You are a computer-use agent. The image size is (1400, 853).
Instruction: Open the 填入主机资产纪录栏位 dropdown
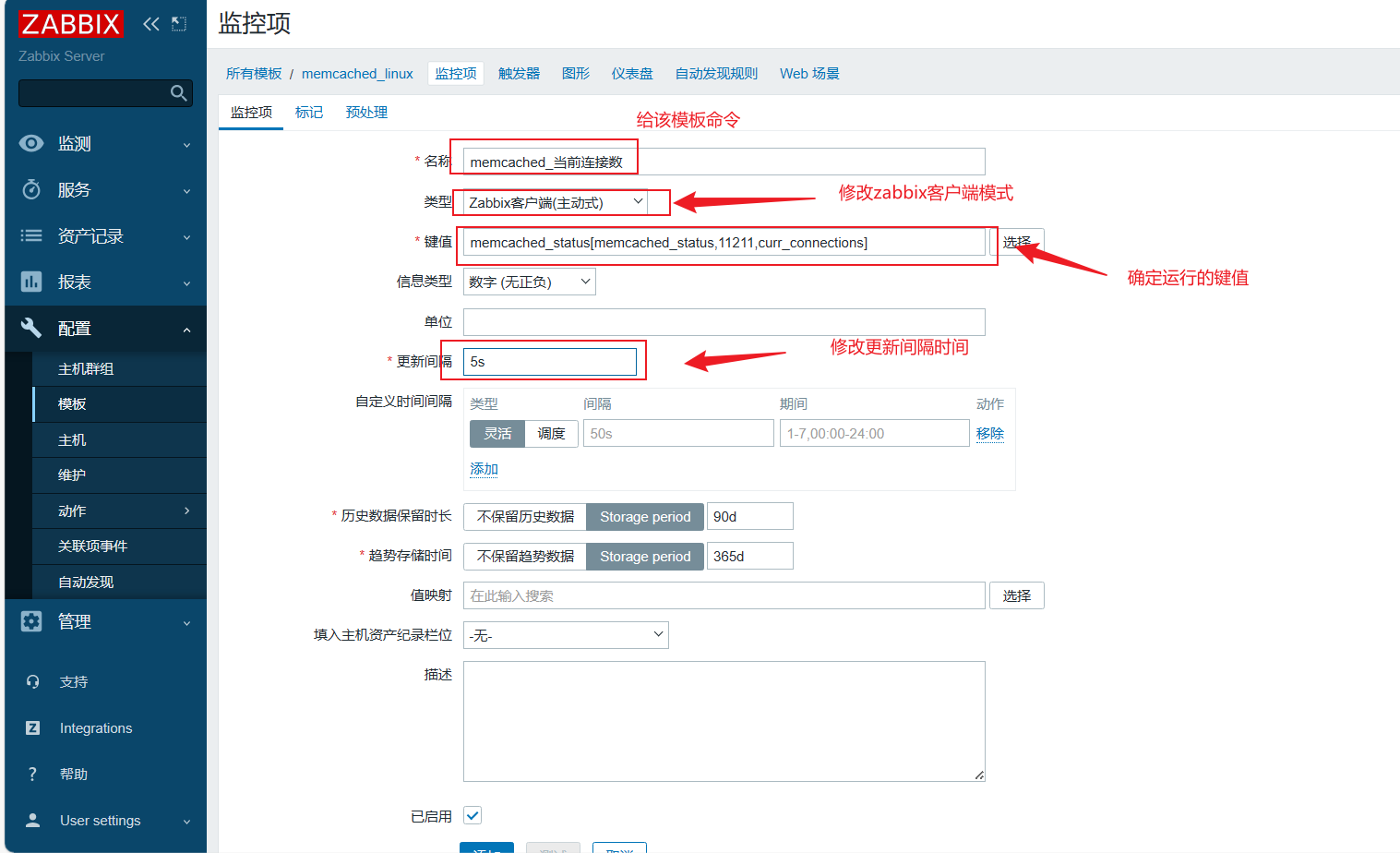(x=566, y=635)
